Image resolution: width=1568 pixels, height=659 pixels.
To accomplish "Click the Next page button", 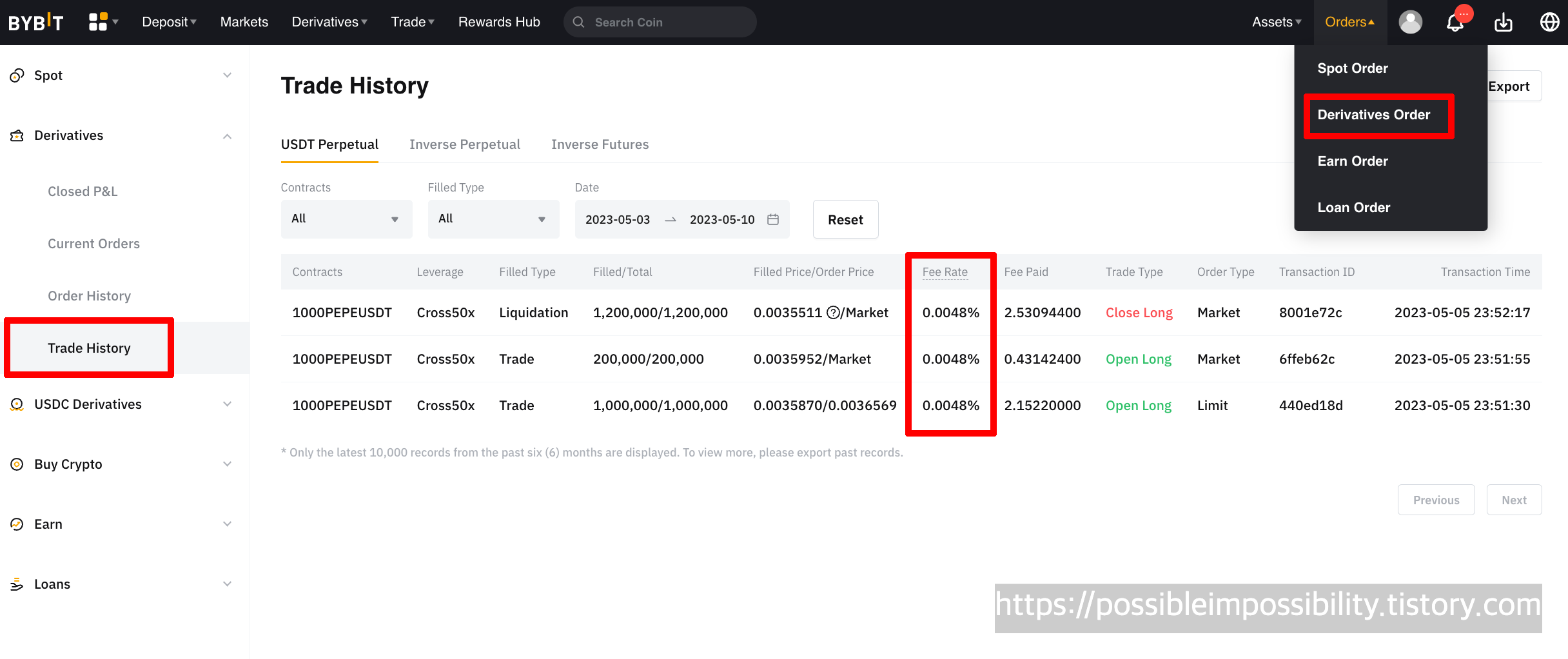I will [1514, 500].
